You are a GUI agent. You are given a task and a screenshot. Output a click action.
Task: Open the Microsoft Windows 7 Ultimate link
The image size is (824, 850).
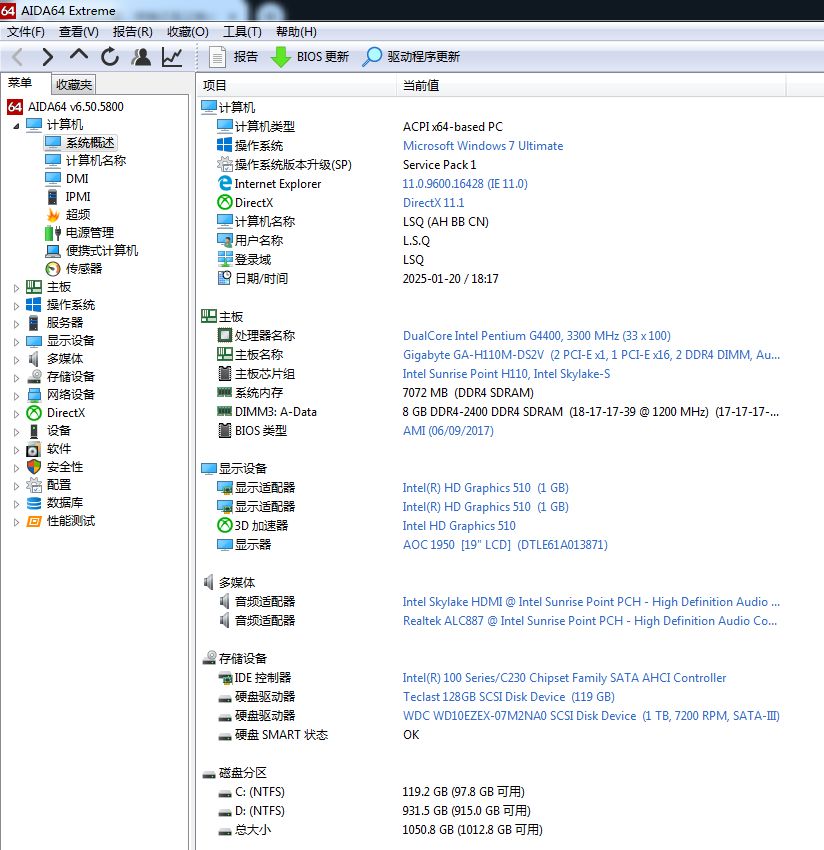[482, 146]
